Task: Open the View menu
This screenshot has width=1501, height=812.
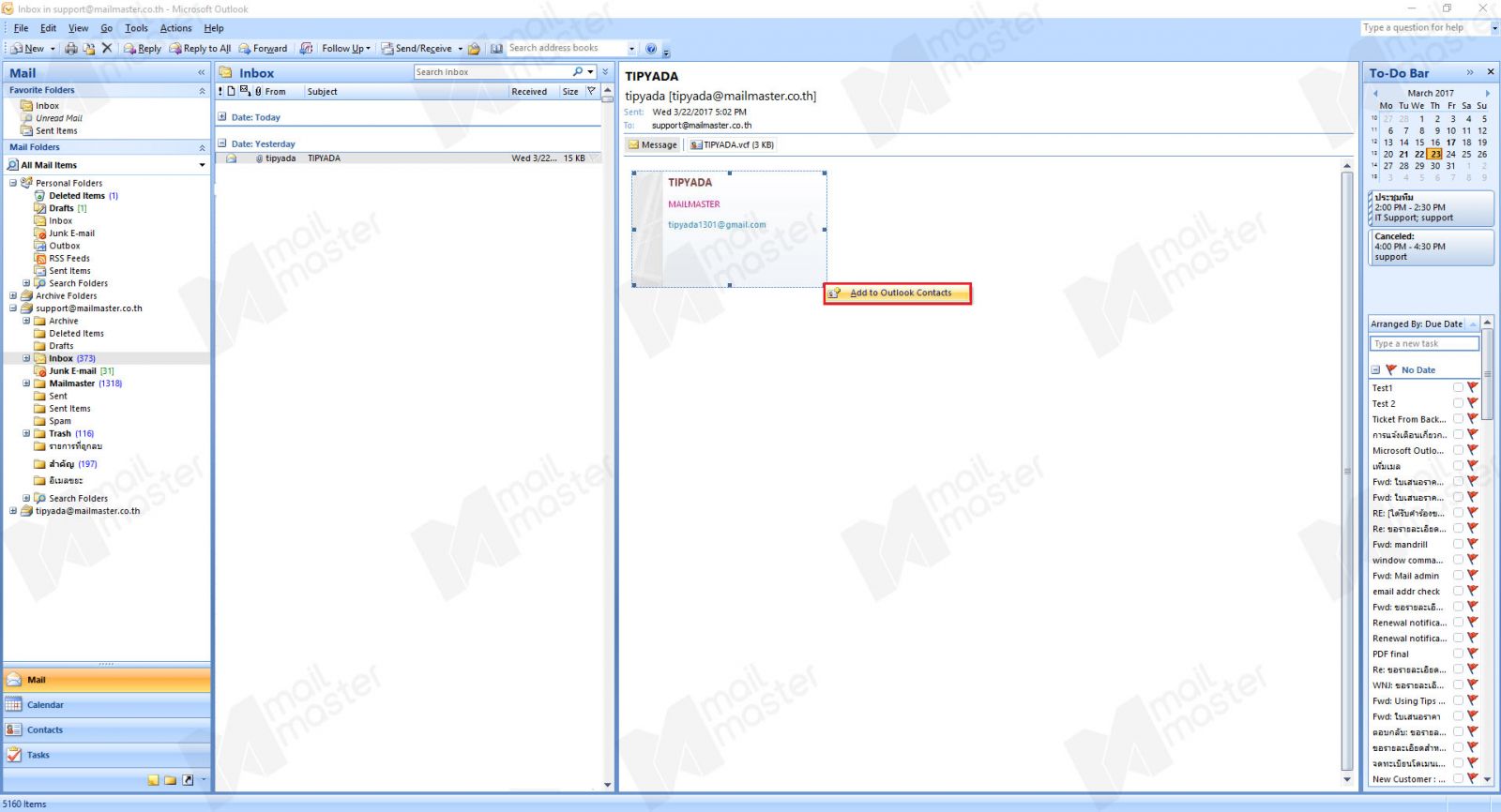Action: click(x=78, y=28)
